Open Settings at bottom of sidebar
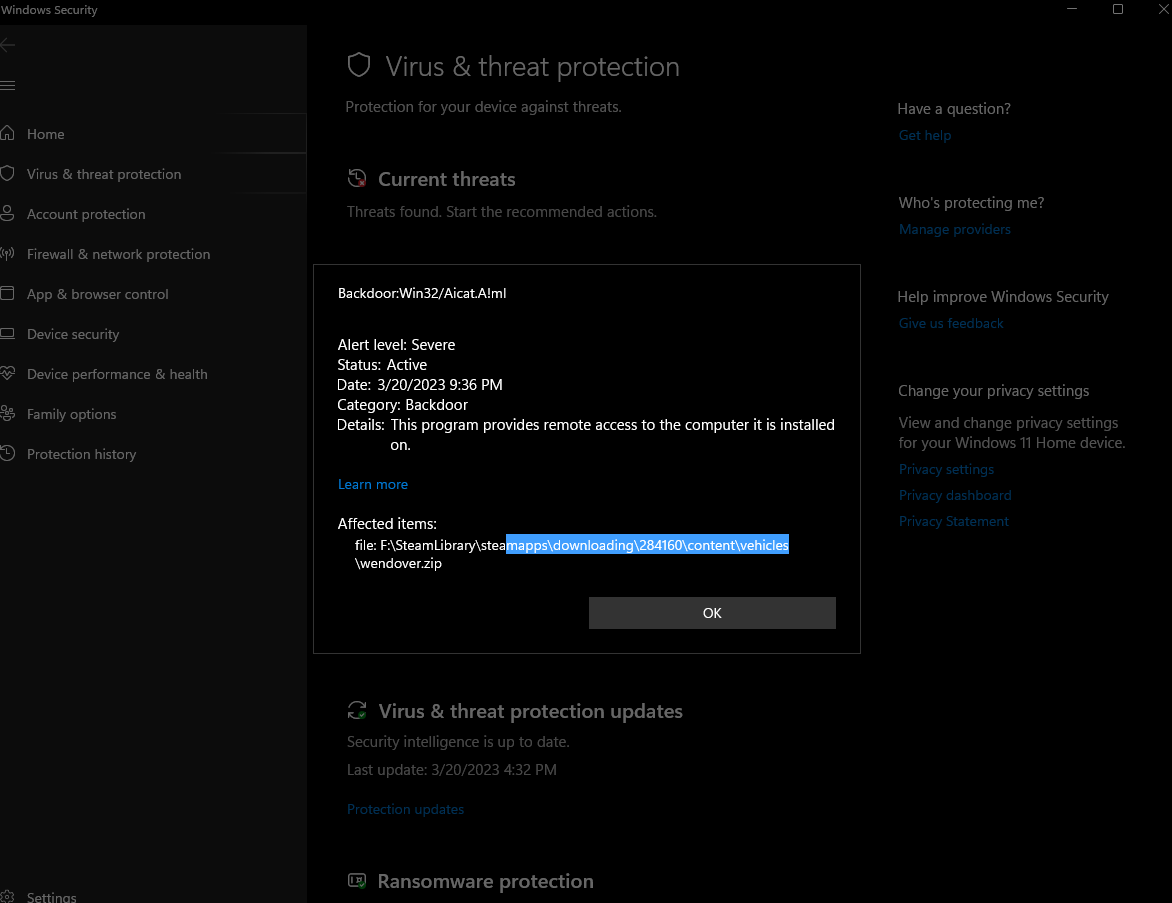 51,897
